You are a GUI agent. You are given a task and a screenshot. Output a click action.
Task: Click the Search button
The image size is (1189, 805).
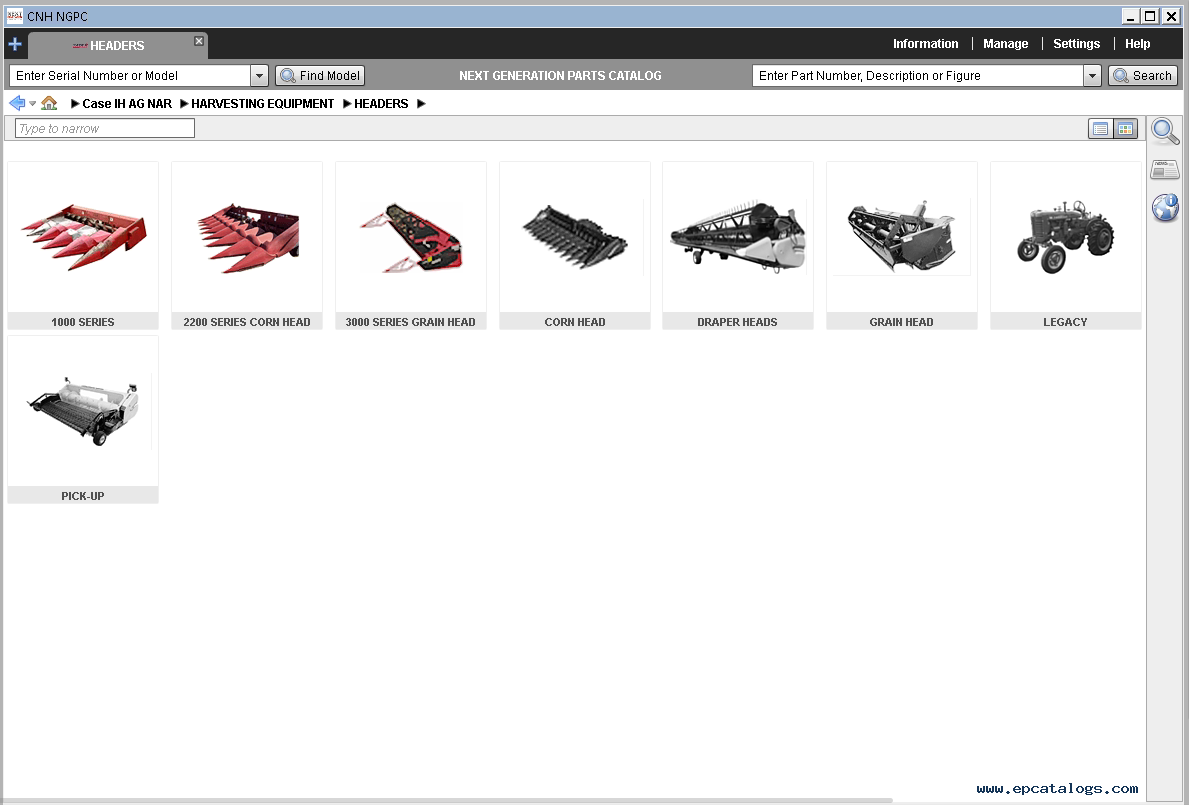click(x=1143, y=76)
